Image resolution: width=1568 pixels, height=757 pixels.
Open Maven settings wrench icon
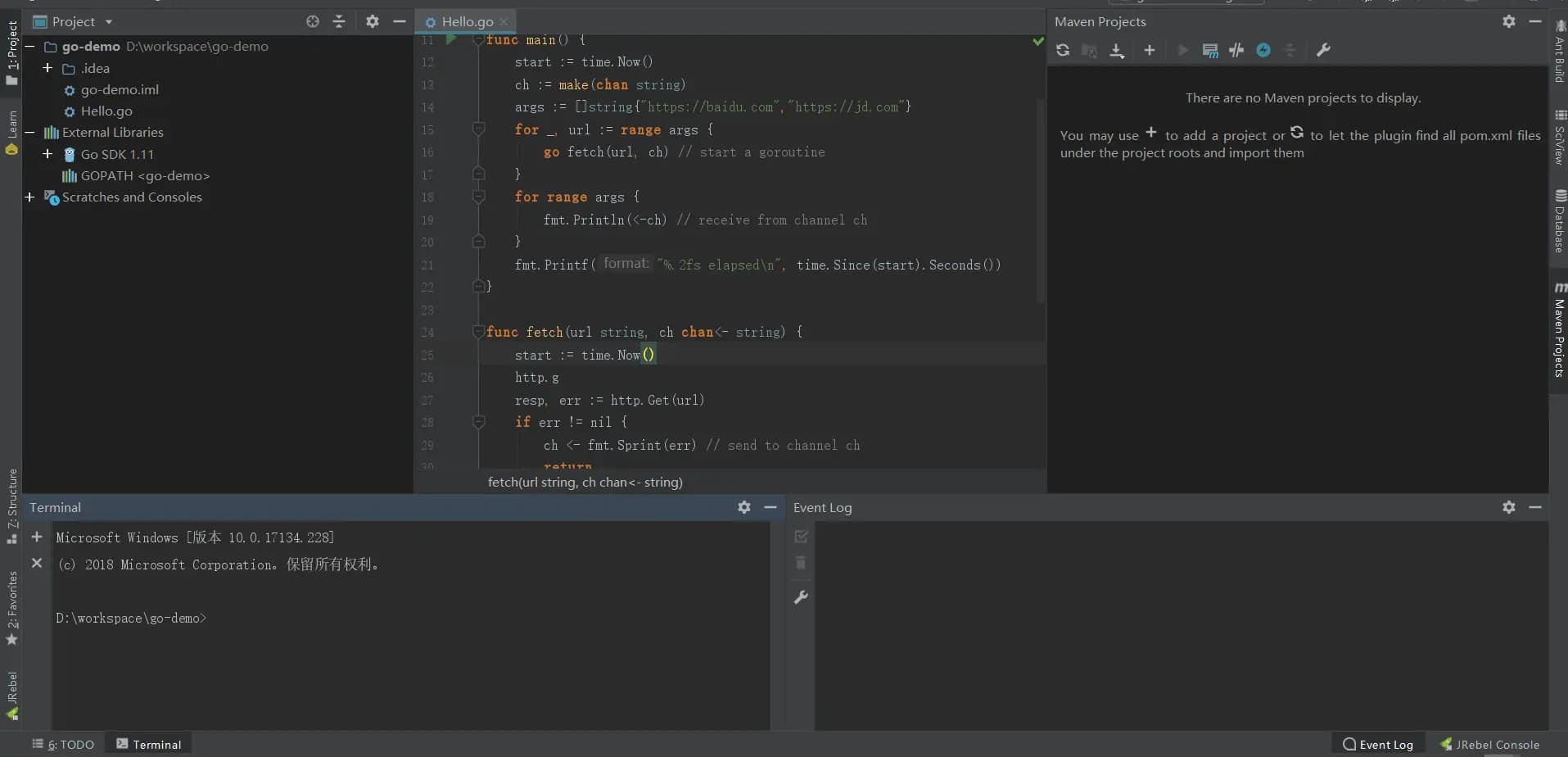tap(1323, 51)
